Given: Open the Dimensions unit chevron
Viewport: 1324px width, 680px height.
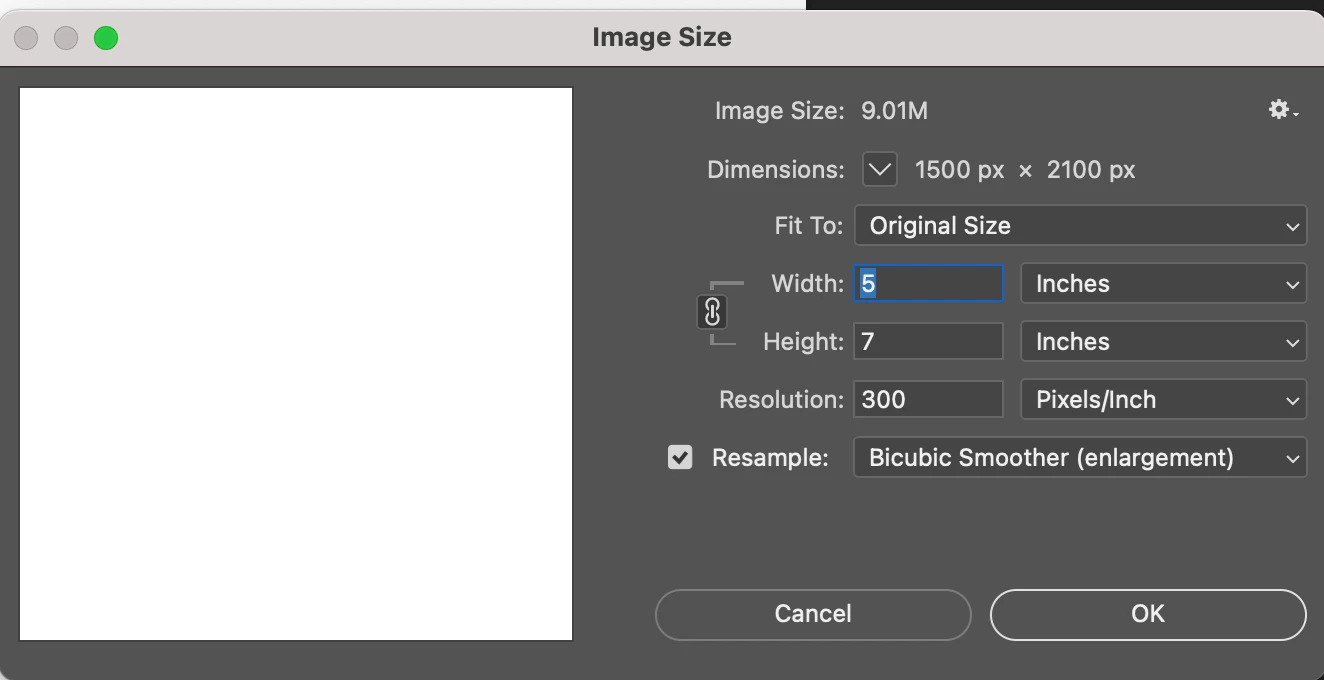Looking at the screenshot, I should (x=880, y=169).
